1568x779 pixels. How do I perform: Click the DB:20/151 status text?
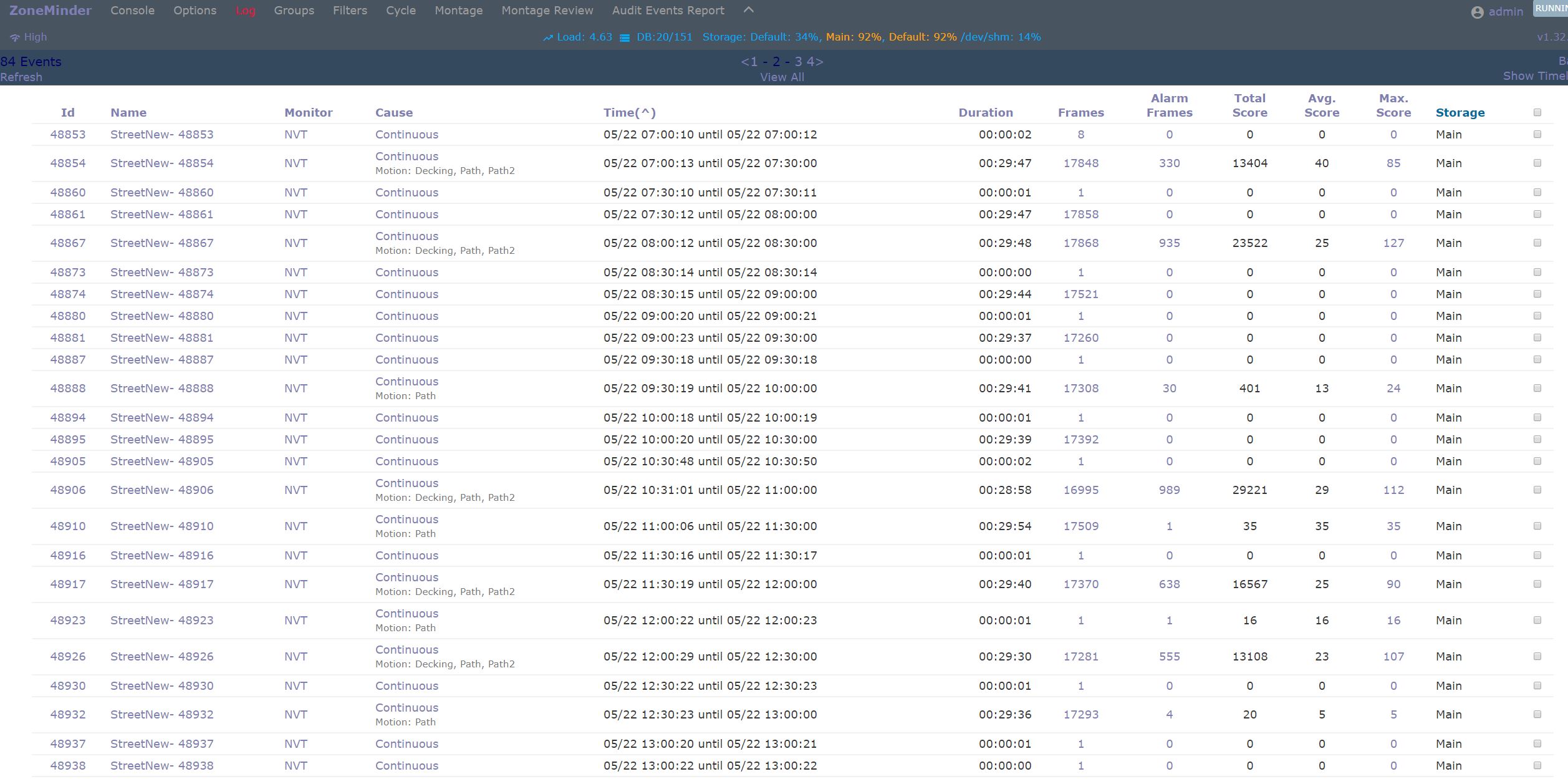click(665, 37)
